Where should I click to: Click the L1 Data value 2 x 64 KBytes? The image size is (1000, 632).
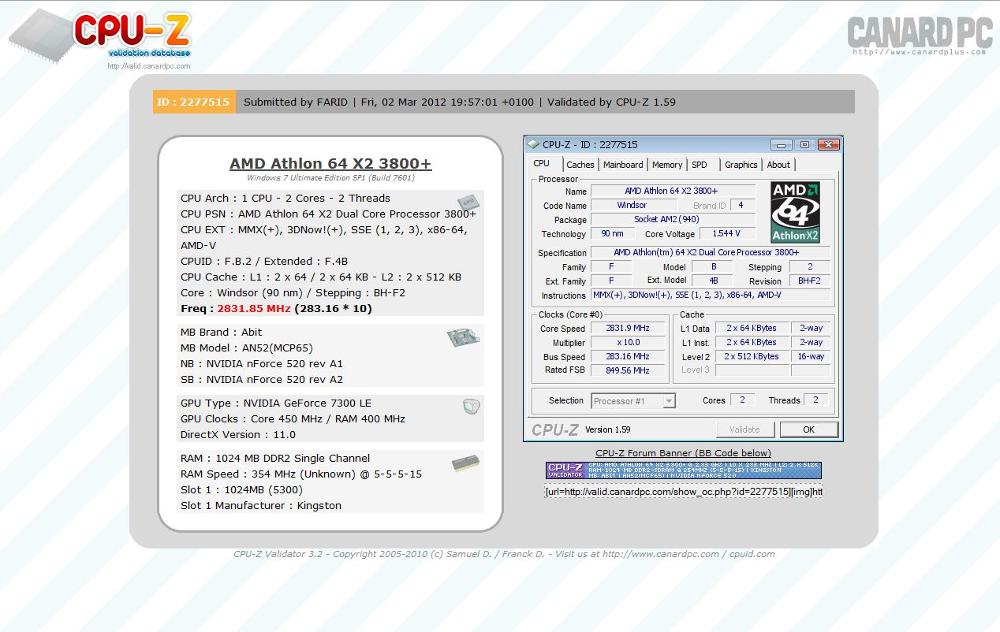[x=751, y=328]
